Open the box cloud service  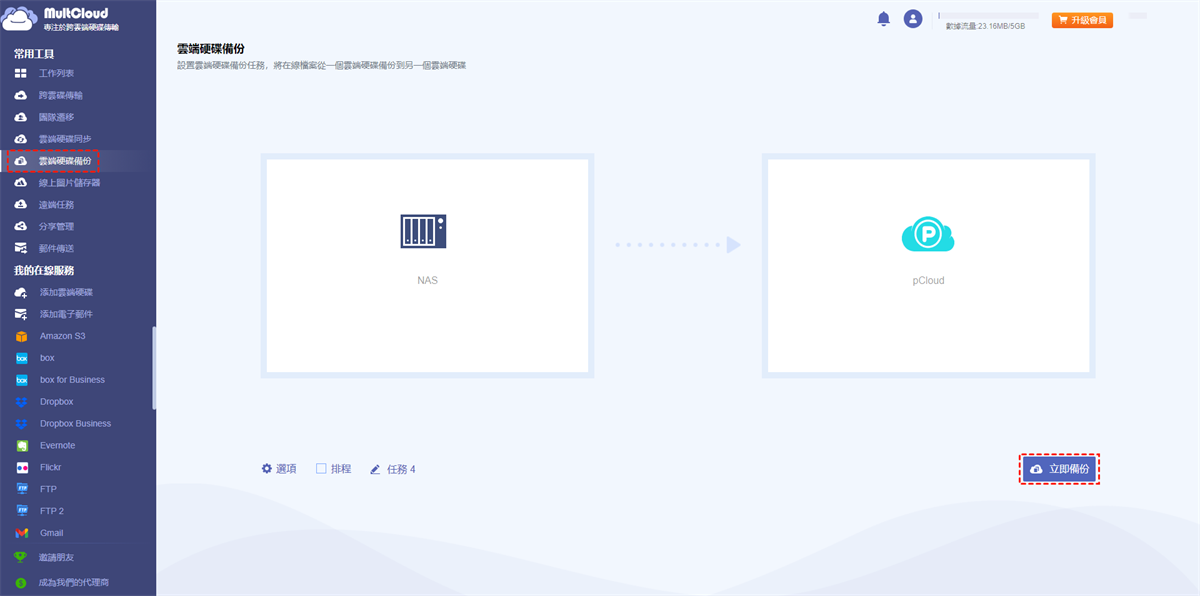tap(47, 358)
